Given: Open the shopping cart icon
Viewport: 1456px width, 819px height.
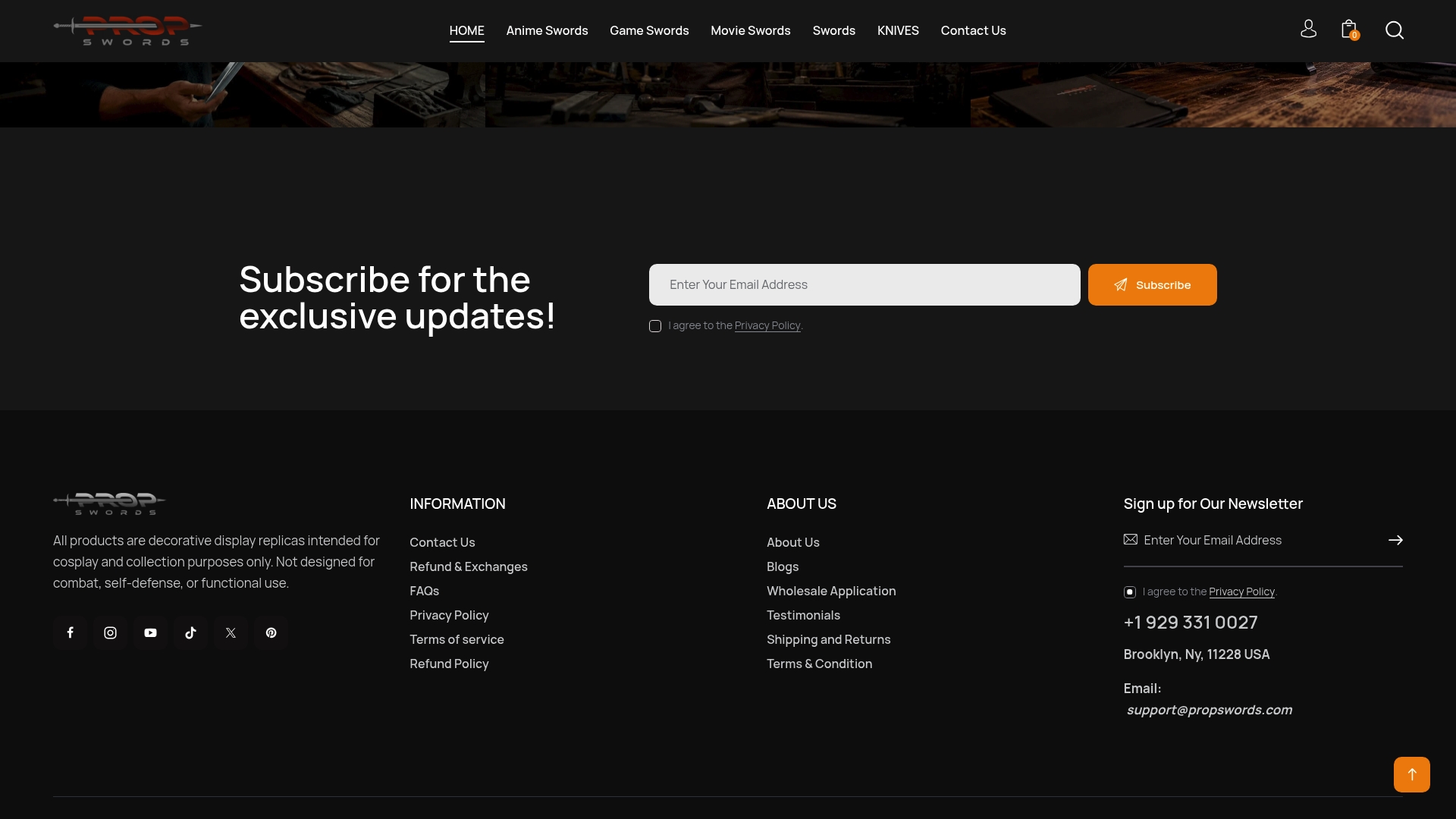Looking at the screenshot, I should (x=1349, y=30).
